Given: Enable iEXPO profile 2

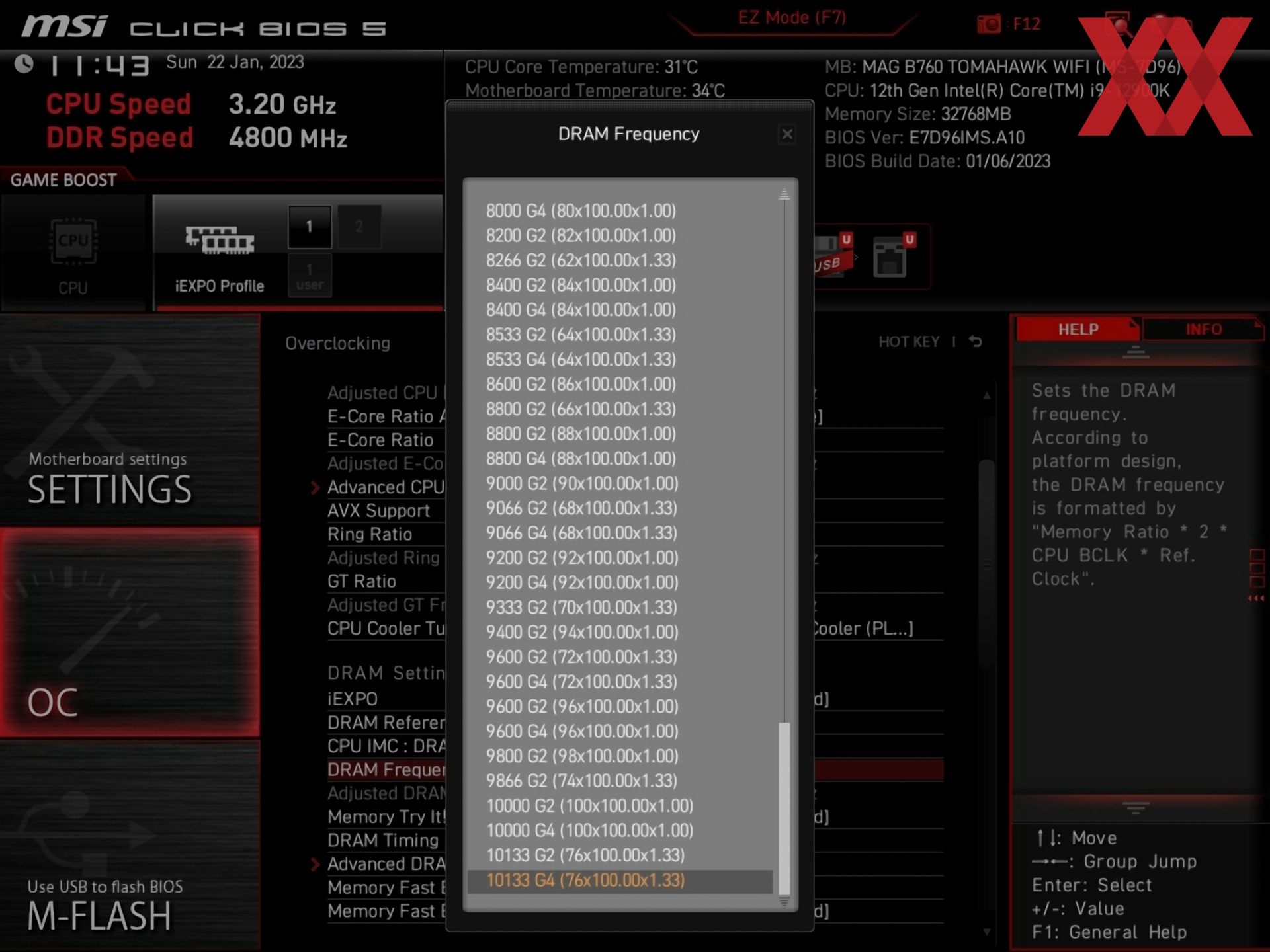Looking at the screenshot, I should 359,227.
